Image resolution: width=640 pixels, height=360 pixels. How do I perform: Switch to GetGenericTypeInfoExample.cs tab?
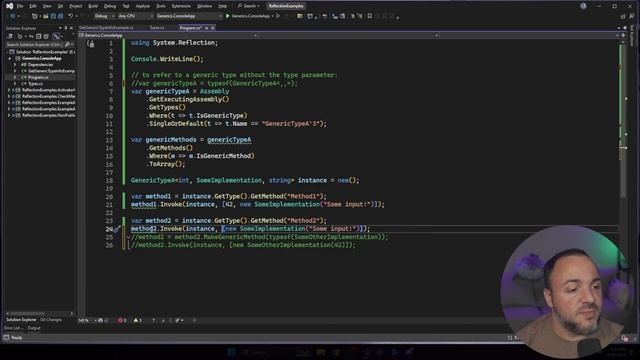click(x=107, y=28)
